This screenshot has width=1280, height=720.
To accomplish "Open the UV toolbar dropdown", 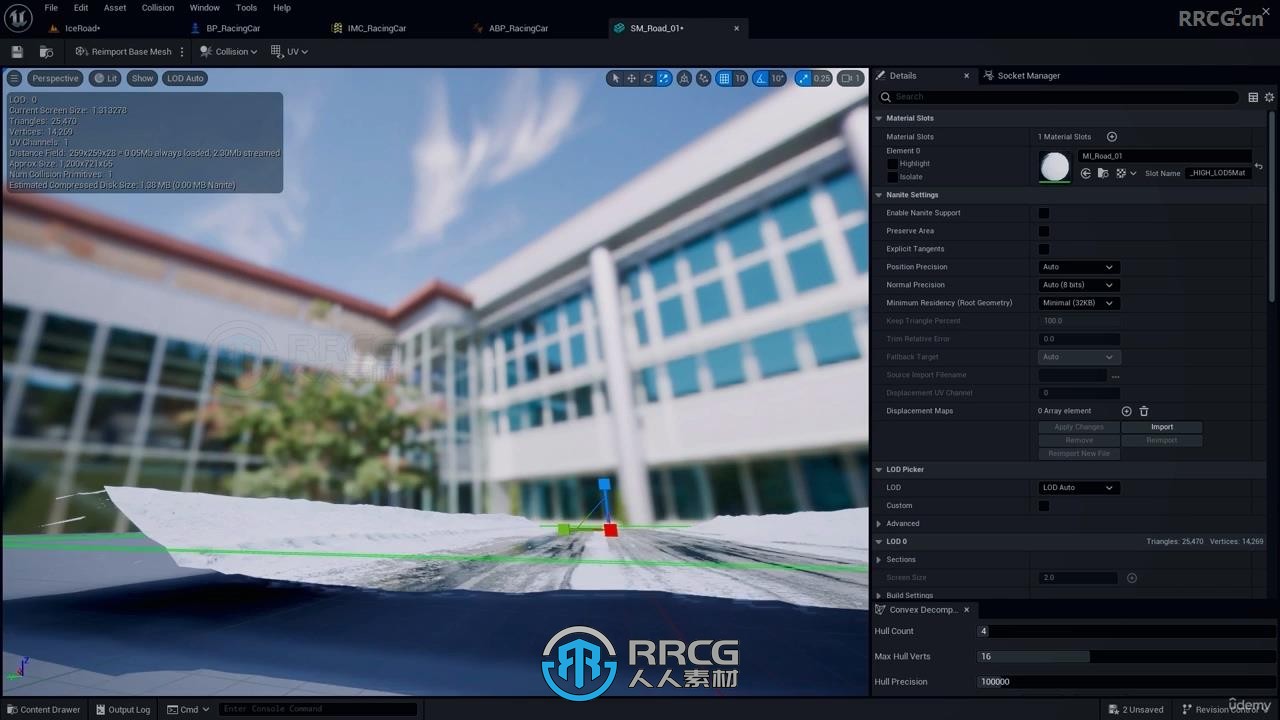I will tap(289, 51).
